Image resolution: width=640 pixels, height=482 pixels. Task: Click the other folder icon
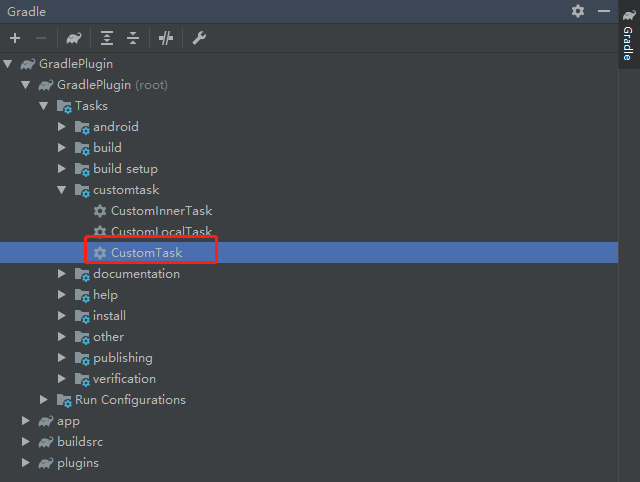pos(82,338)
